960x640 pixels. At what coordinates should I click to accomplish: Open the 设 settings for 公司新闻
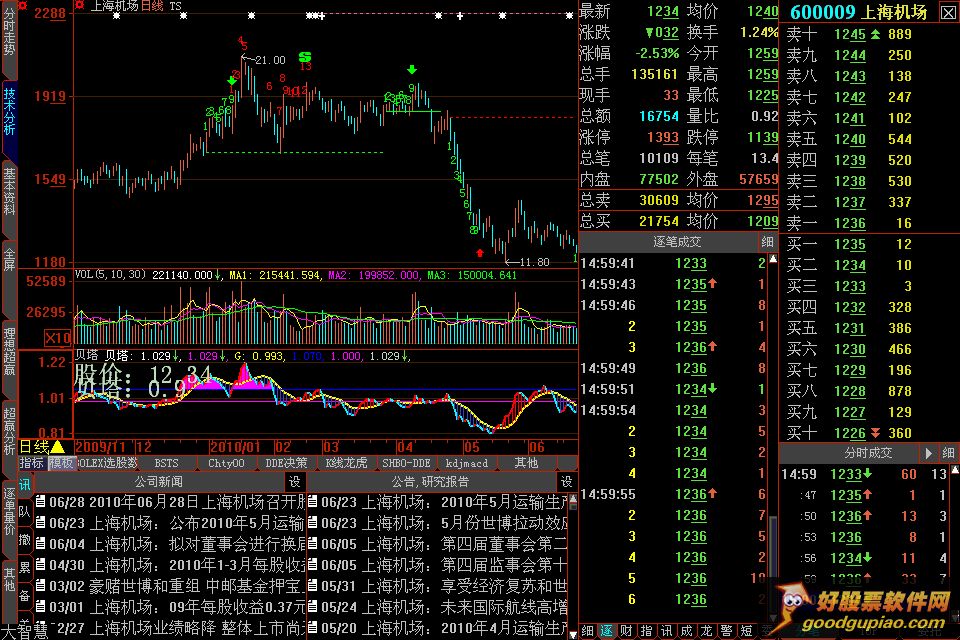click(x=294, y=482)
